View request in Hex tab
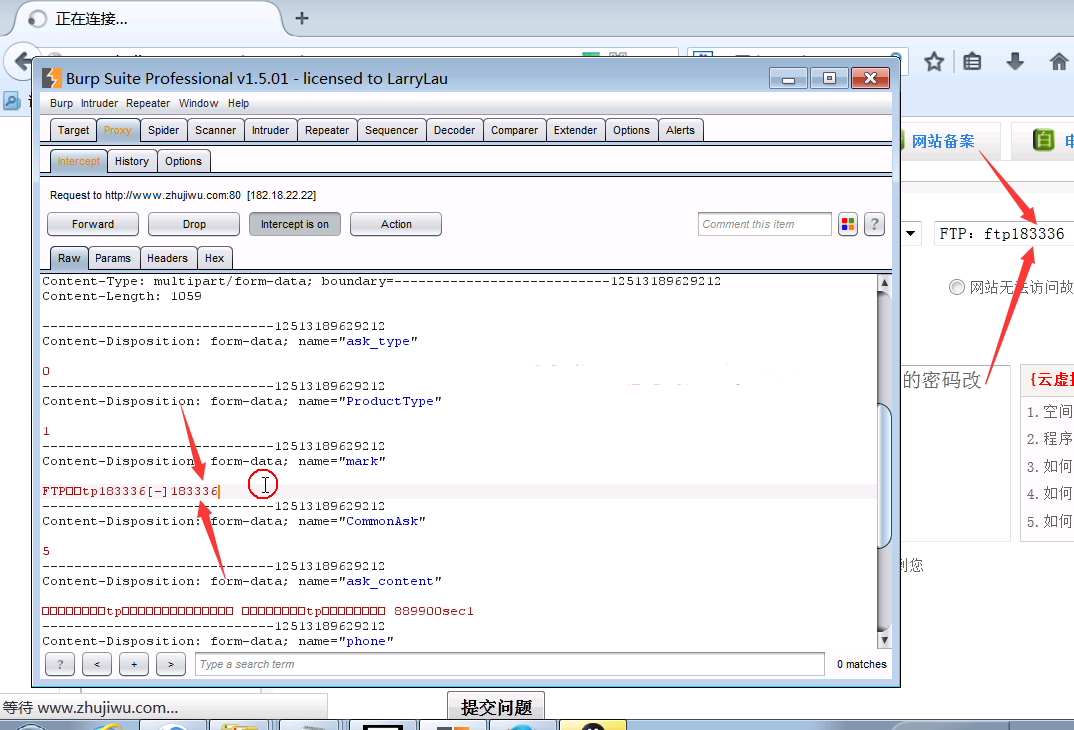 click(x=214, y=258)
